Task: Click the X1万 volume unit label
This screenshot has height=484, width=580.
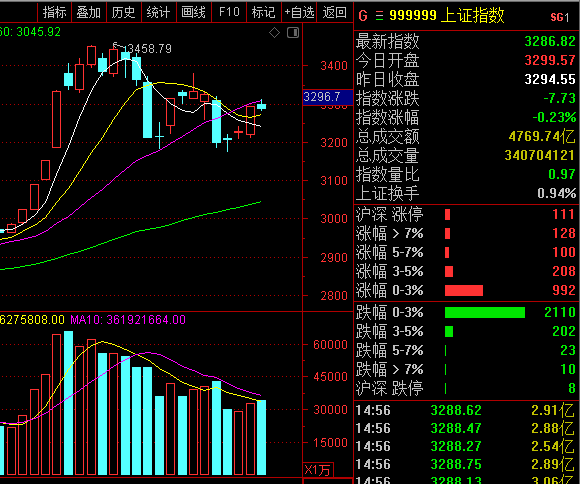Action: click(x=318, y=470)
